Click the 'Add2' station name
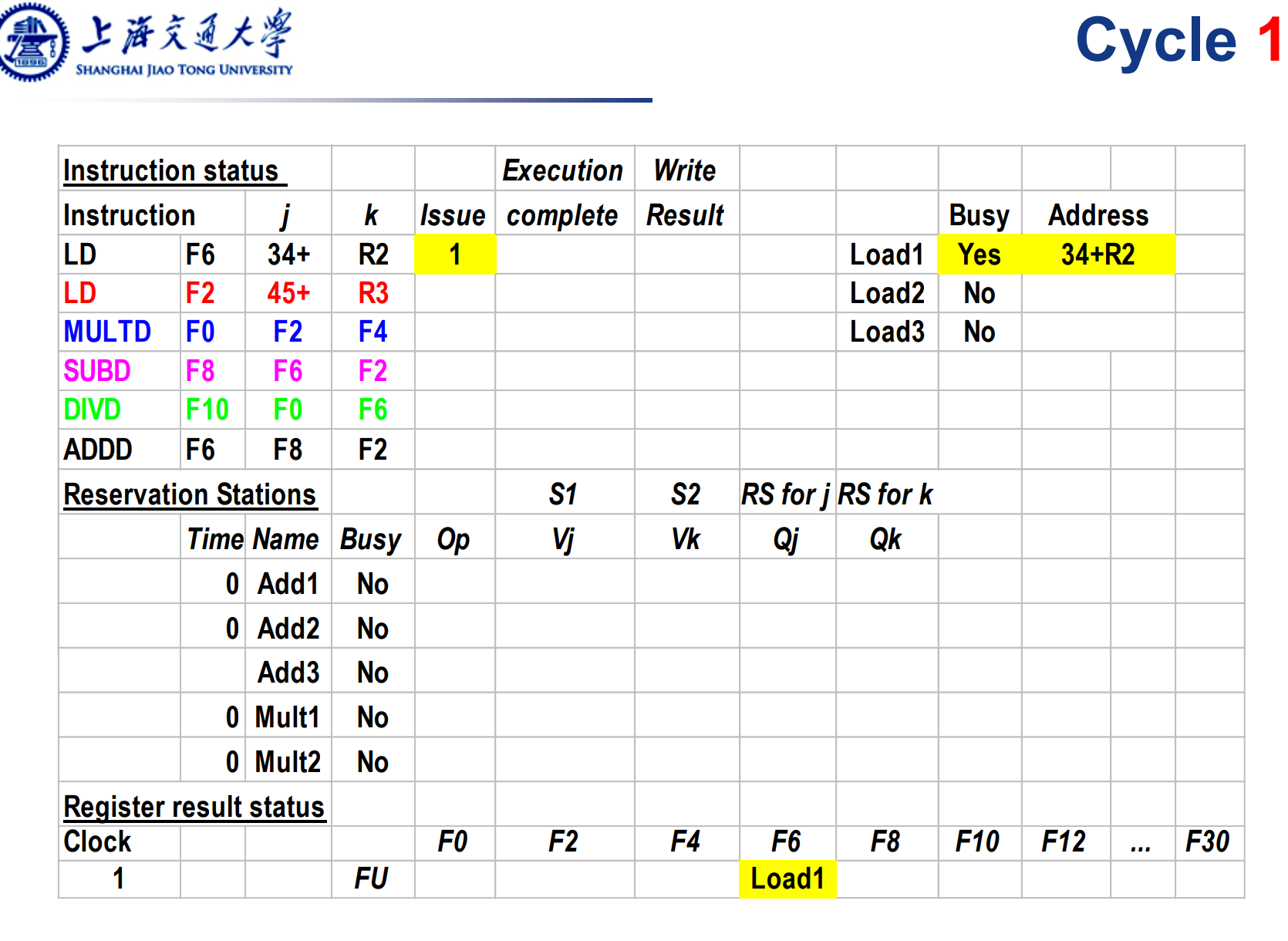Image resolution: width=1288 pixels, height=941 pixels. [x=288, y=629]
